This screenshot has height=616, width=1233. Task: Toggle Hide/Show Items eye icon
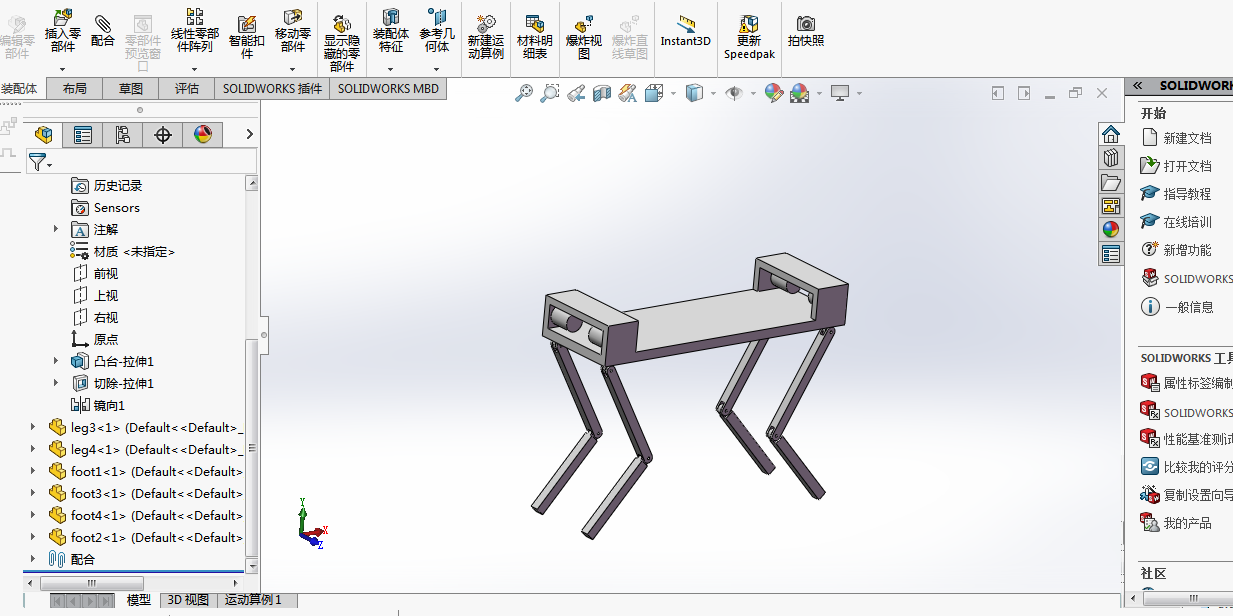coord(734,93)
